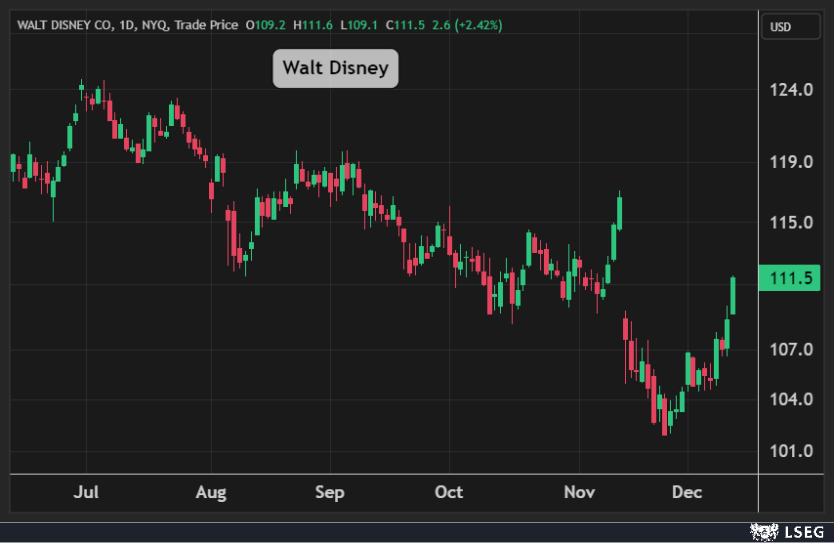The width and height of the screenshot is (834, 543).
Task: Click the Nov label on time axis
Action: click(x=579, y=492)
